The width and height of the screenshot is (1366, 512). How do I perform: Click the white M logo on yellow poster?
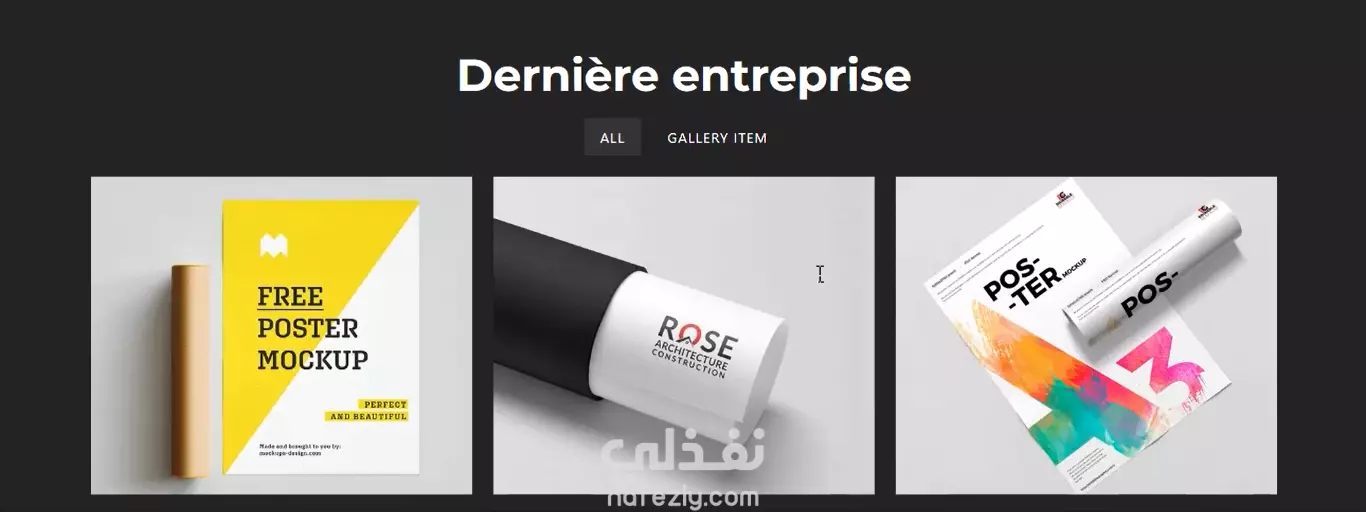[273, 245]
